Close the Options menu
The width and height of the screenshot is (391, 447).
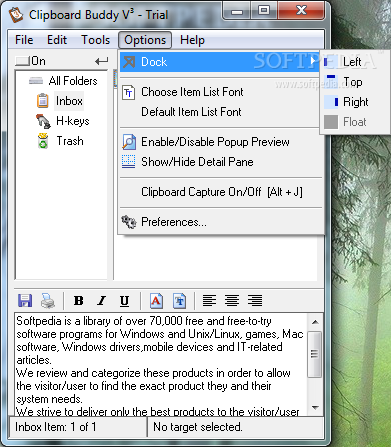tap(145, 40)
